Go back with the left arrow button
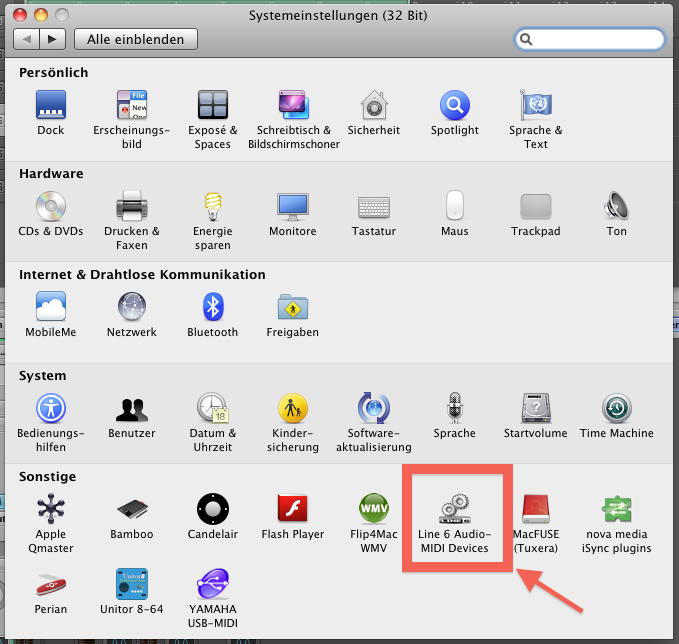The image size is (679, 644). 26,39
